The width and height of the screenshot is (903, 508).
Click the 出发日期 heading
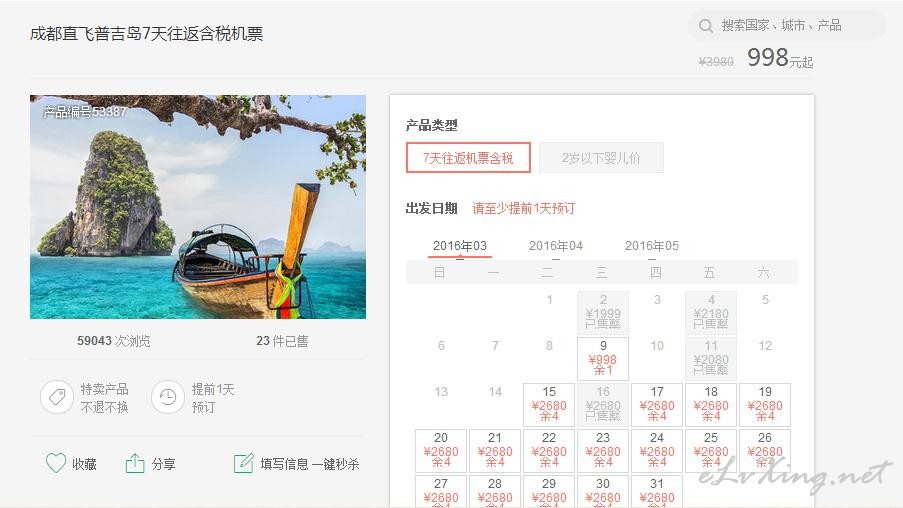(431, 208)
